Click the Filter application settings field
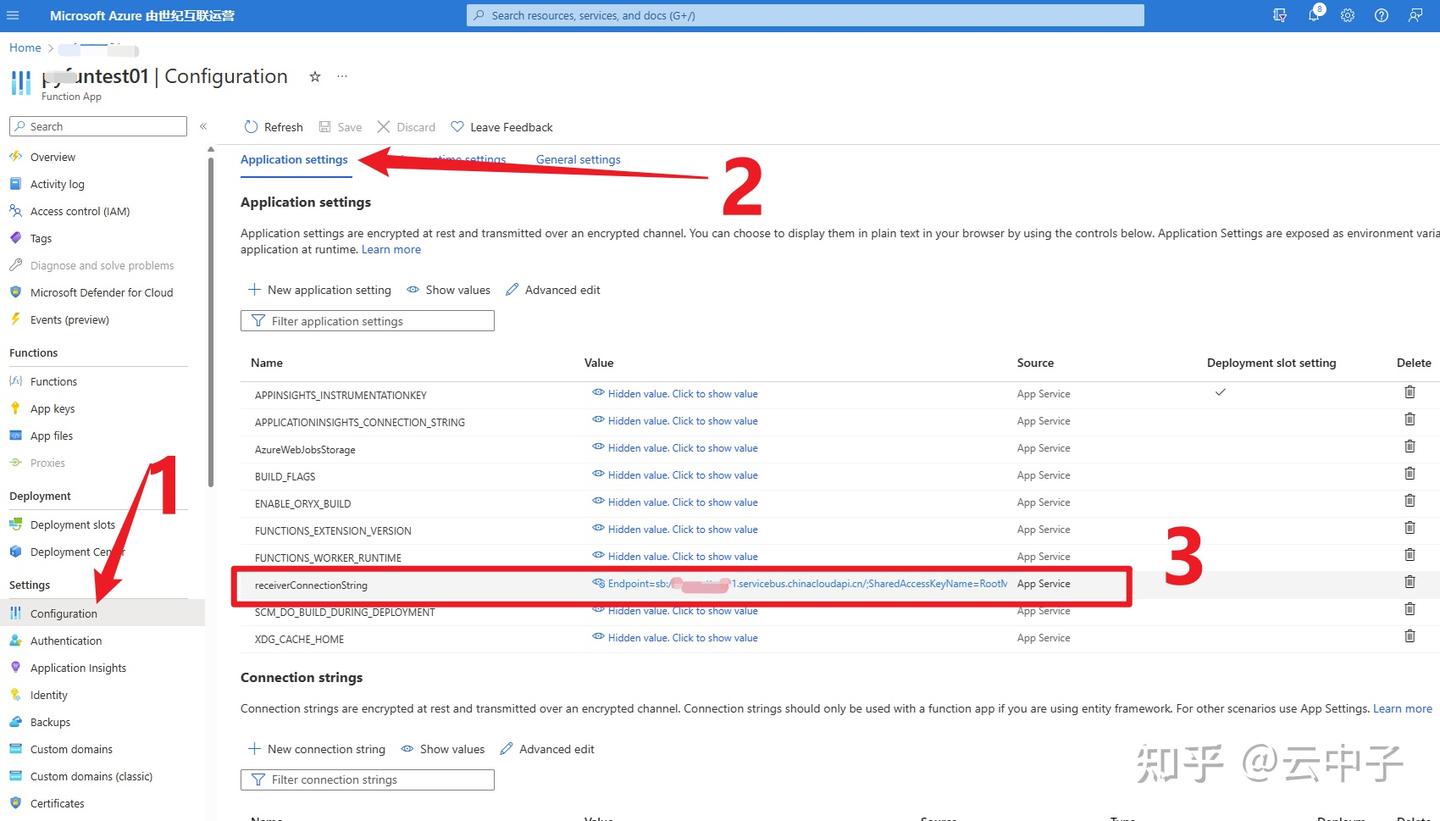Viewport: 1440px width, 821px height. 367,320
